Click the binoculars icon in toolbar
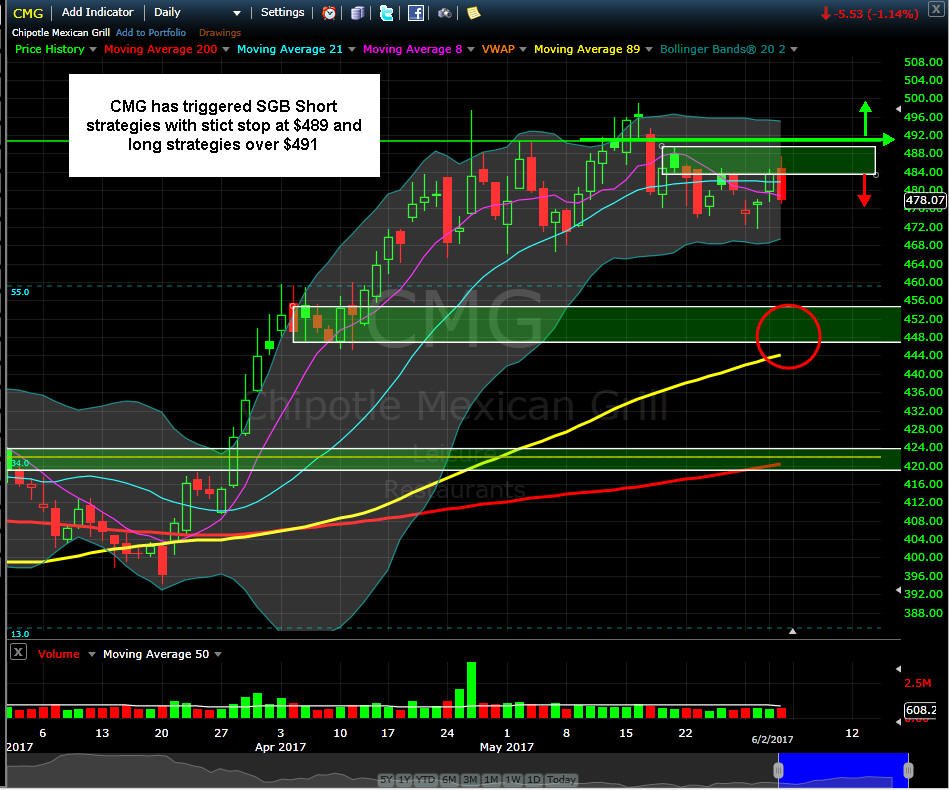 click(x=444, y=13)
